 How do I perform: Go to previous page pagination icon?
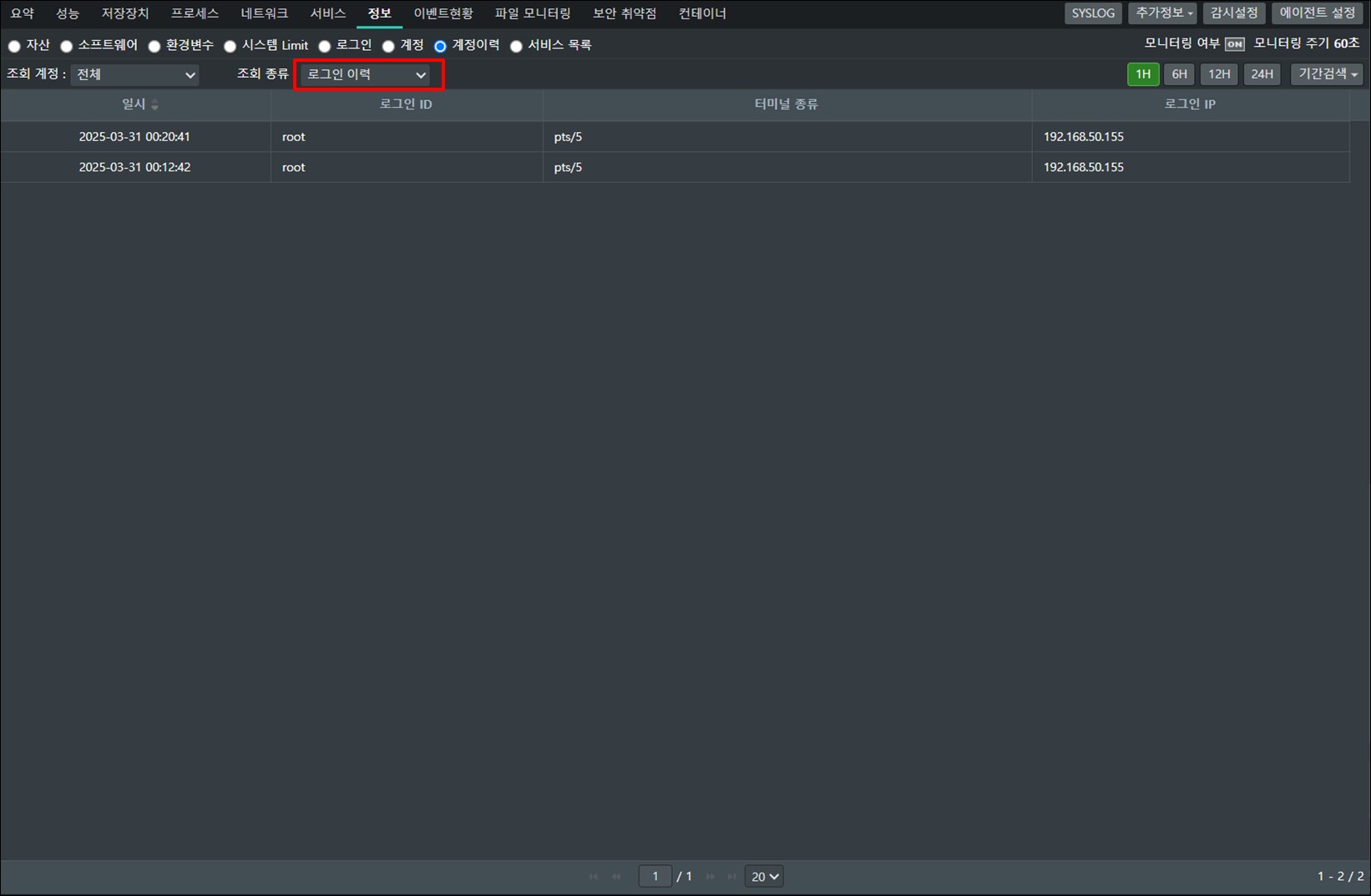tap(616, 876)
